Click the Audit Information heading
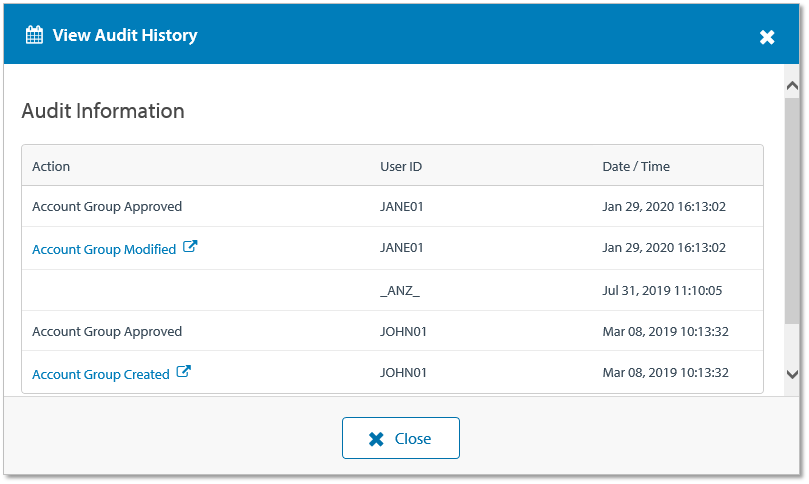Screen dimensions: 809x484 click(x=103, y=111)
